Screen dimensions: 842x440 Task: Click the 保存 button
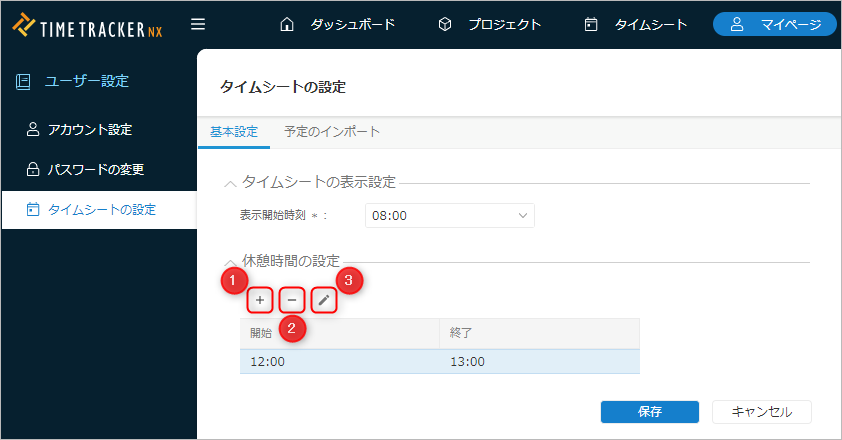(649, 411)
